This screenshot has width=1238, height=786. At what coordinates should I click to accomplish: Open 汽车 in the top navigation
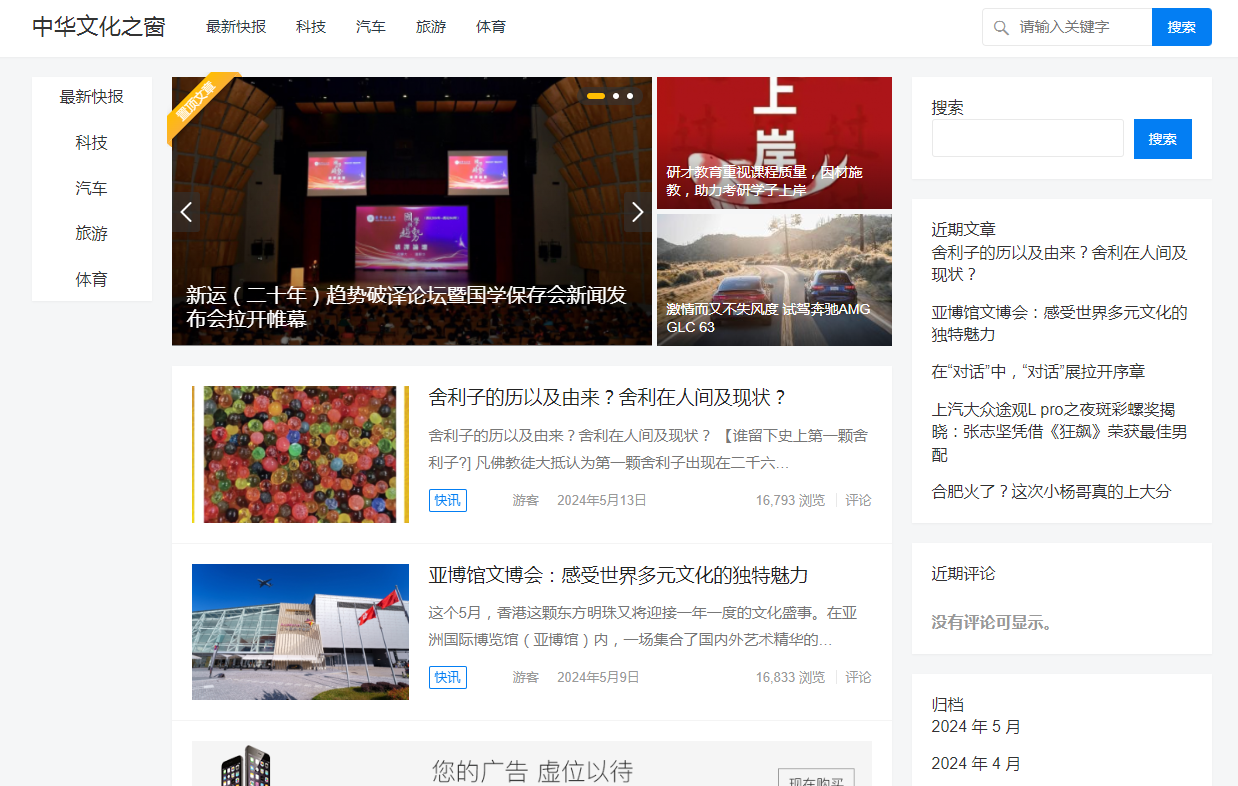click(371, 27)
